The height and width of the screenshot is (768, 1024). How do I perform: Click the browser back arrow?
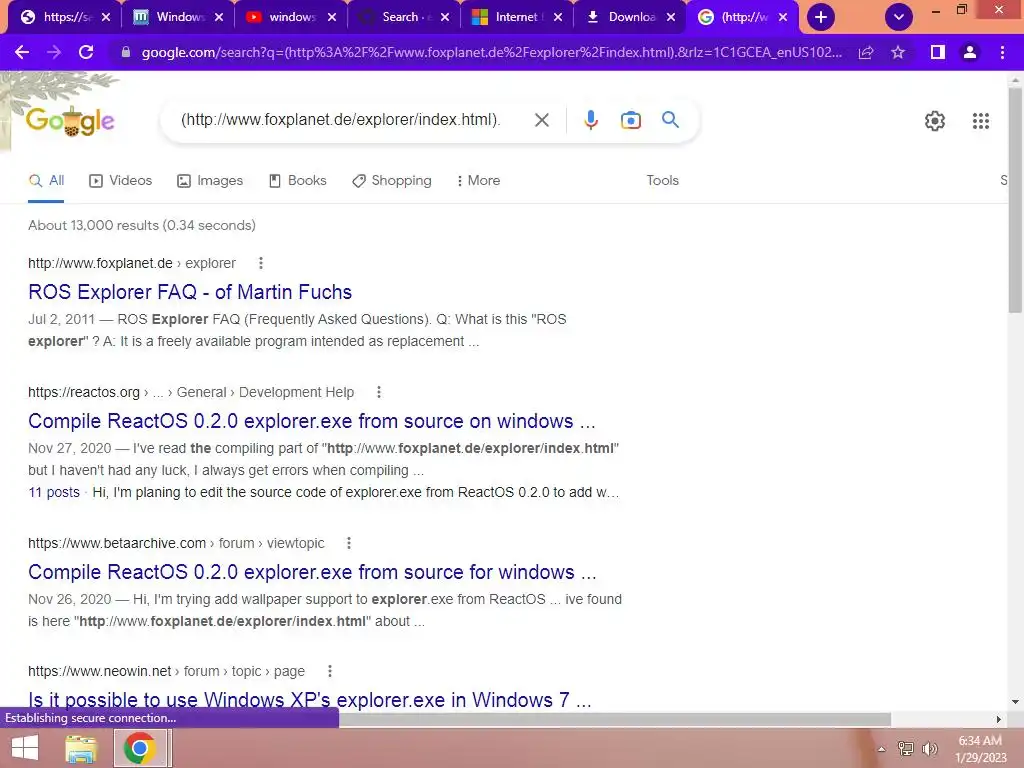[22, 52]
